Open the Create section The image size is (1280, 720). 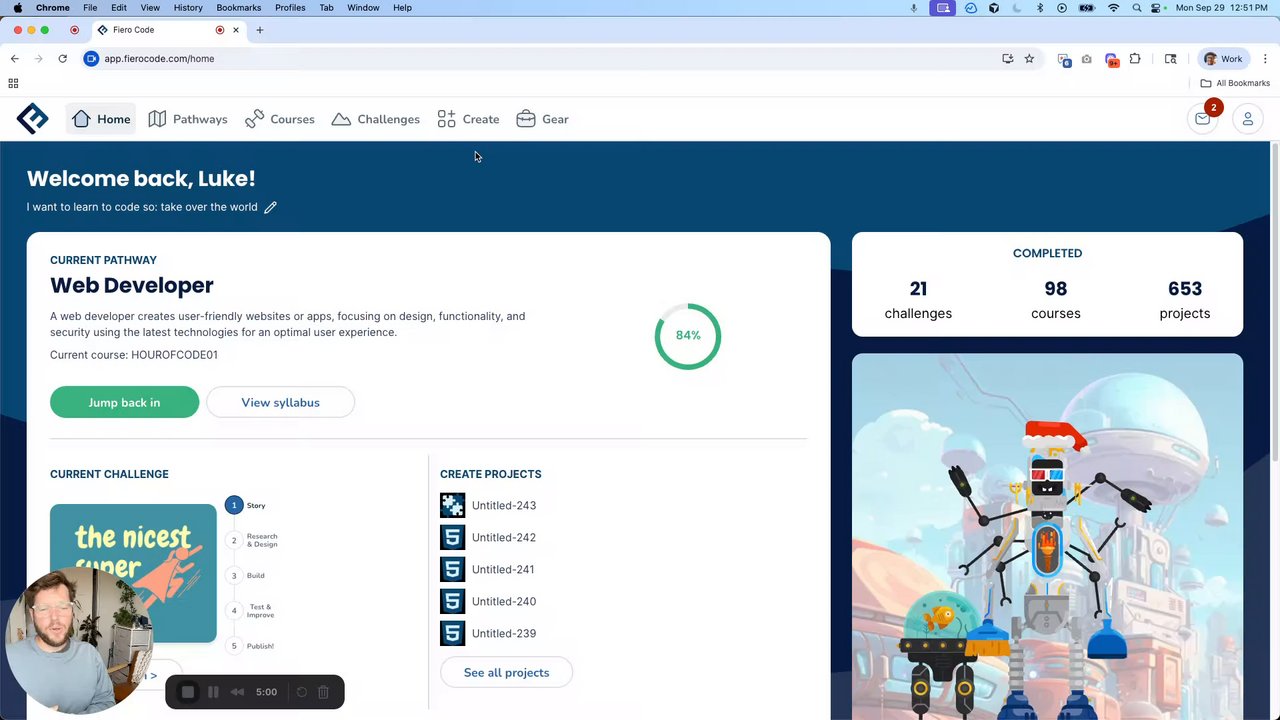(x=468, y=119)
